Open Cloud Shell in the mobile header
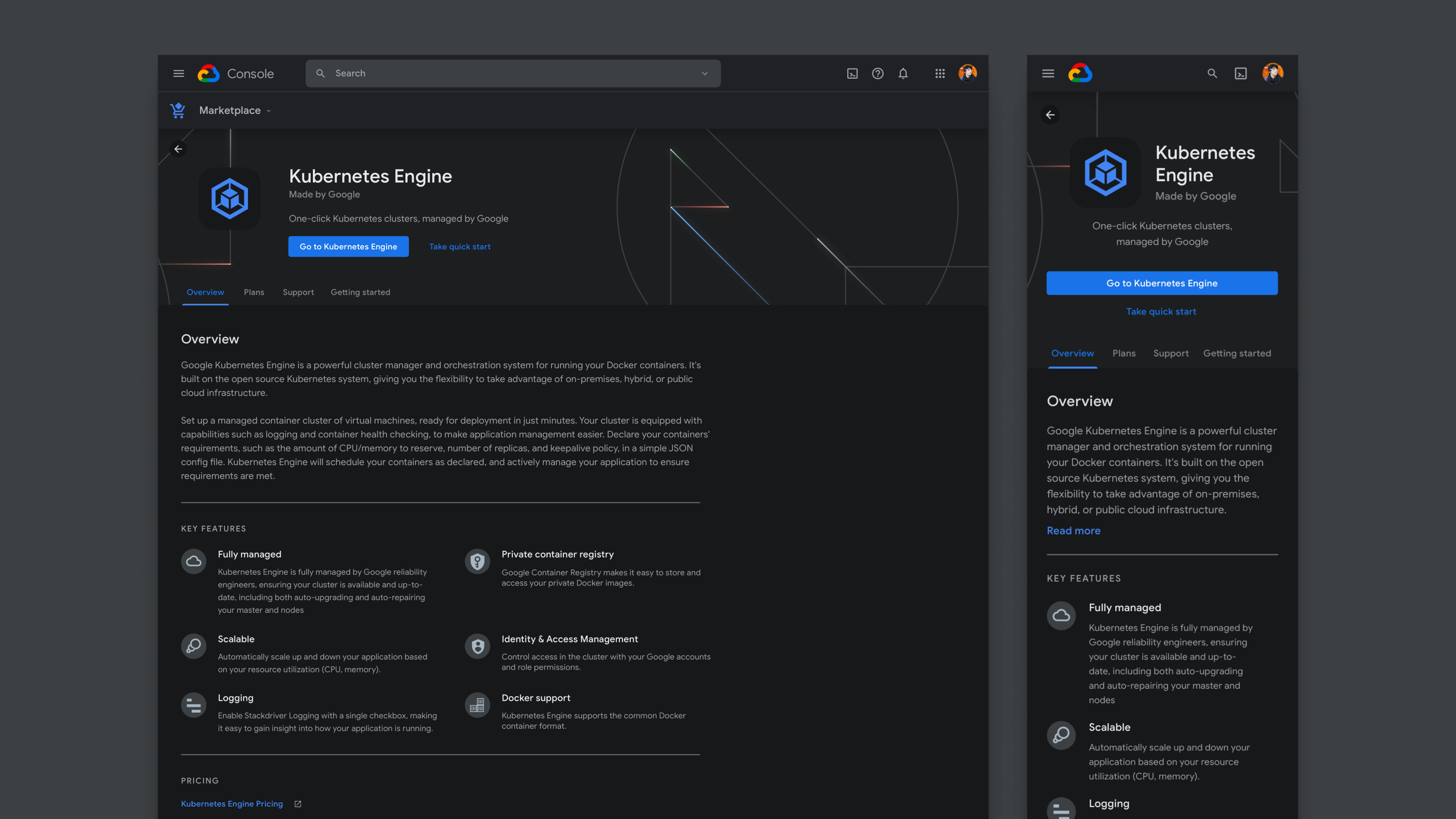 1241,74
